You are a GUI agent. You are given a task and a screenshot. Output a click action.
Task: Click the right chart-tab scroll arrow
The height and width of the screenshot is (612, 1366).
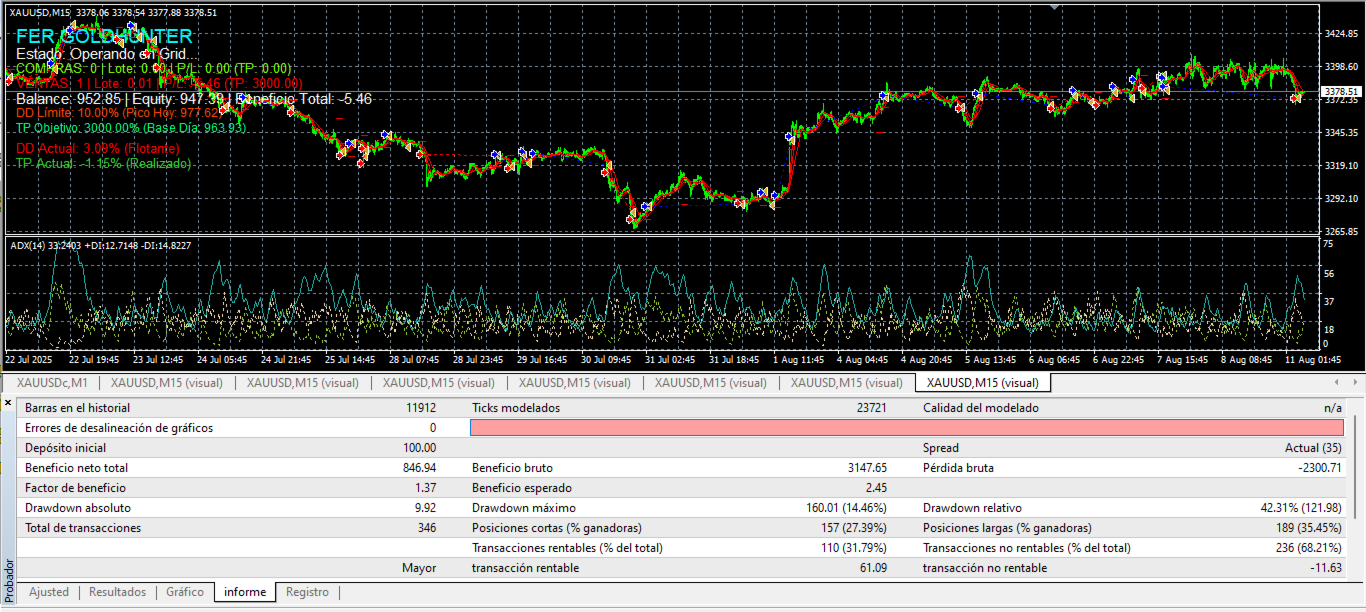1355,383
